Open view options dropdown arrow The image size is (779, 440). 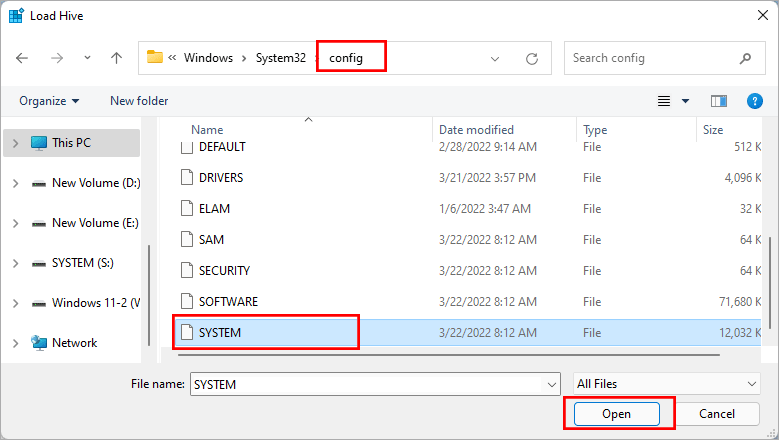(x=686, y=101)
